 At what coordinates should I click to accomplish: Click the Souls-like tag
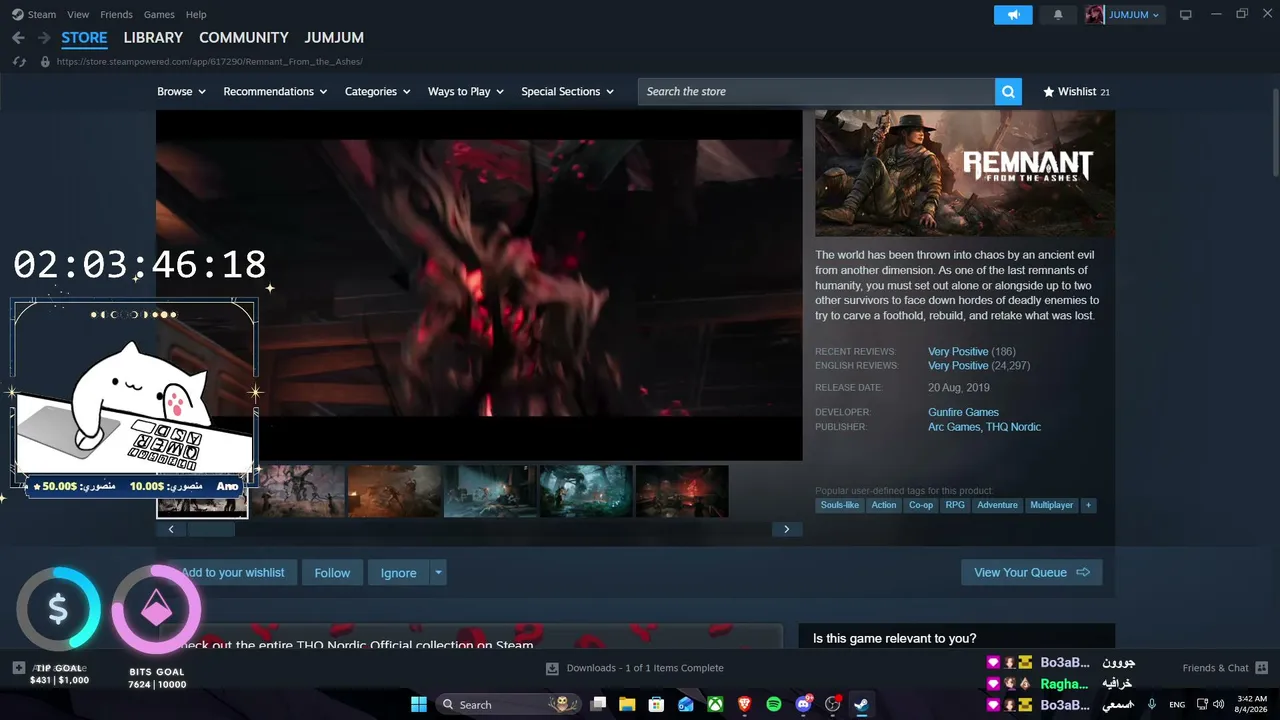pyautogui.click(x=840, y=505)
